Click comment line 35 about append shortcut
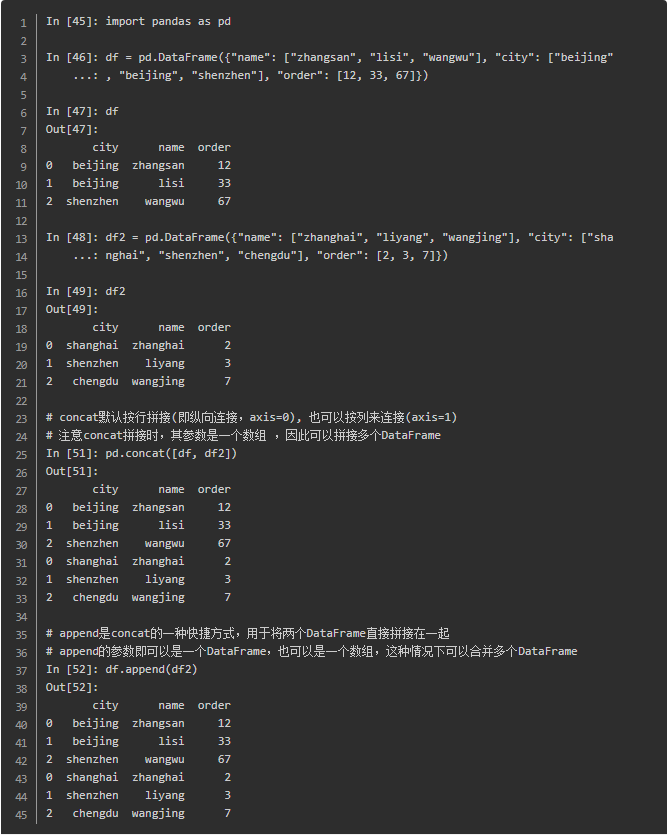Viewport: 669px width, 835px height. (x=248, y=633)
